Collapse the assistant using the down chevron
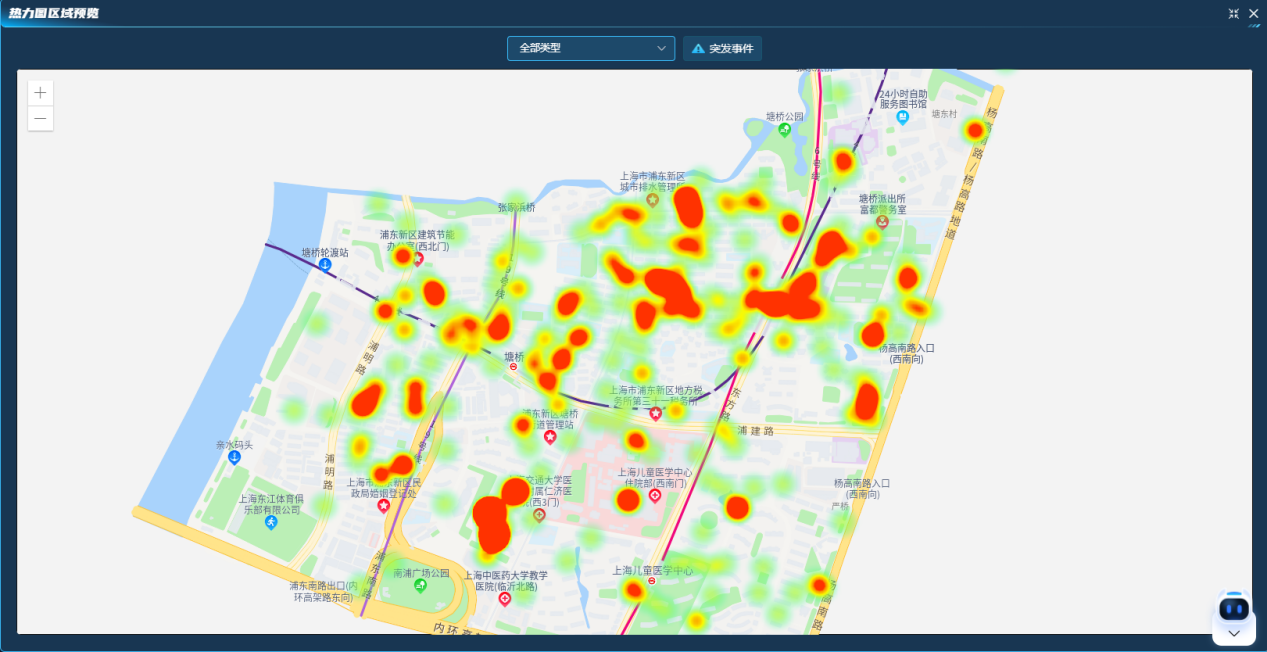This screenshot has width=1267, height=652. click(x=1234, y=633)
